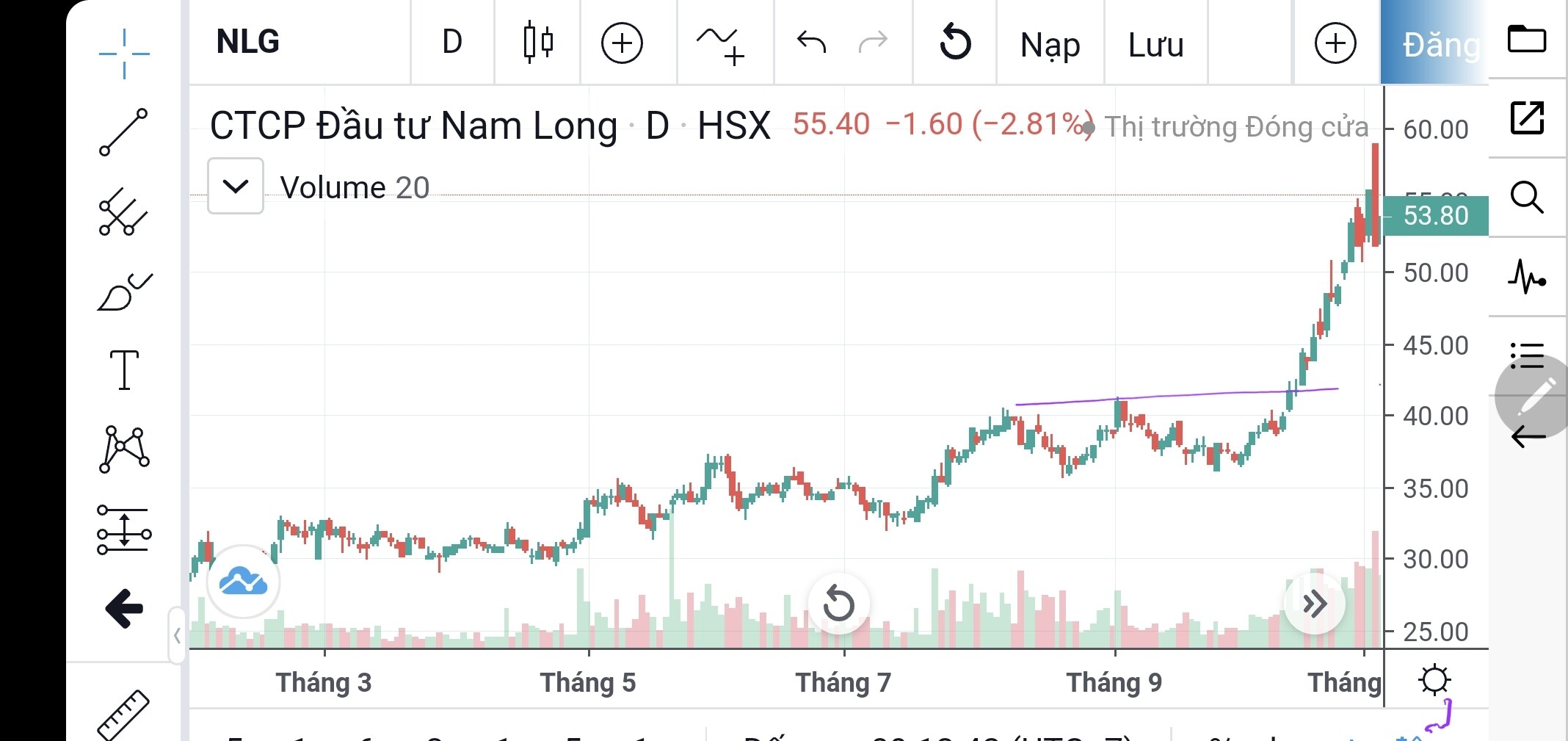Image resolution: width=1568 pixels, height=741 pixels.
Task: Open the XABCD pattern tool
Action: 124,449
